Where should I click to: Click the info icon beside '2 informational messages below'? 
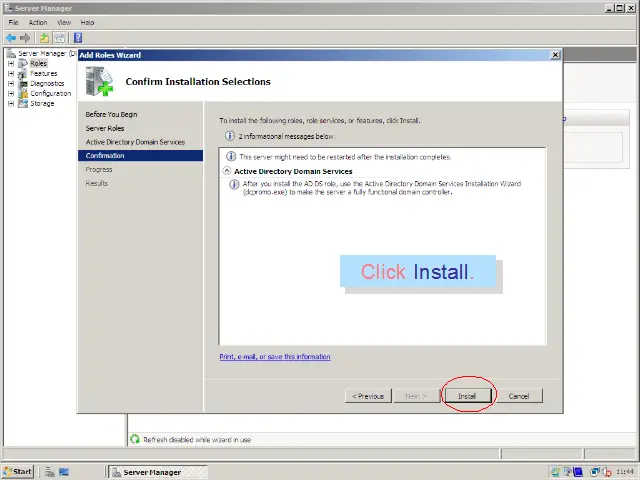tap(230, 136)
